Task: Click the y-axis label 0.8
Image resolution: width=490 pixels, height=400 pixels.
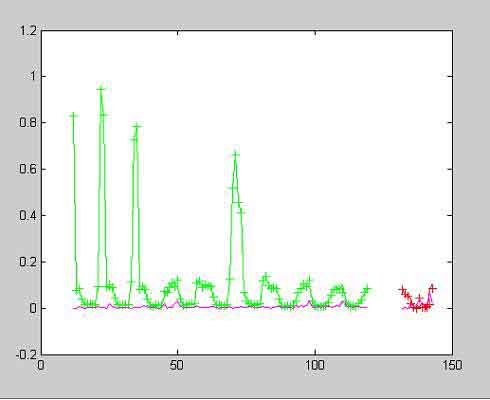Action: coord(28,123)
